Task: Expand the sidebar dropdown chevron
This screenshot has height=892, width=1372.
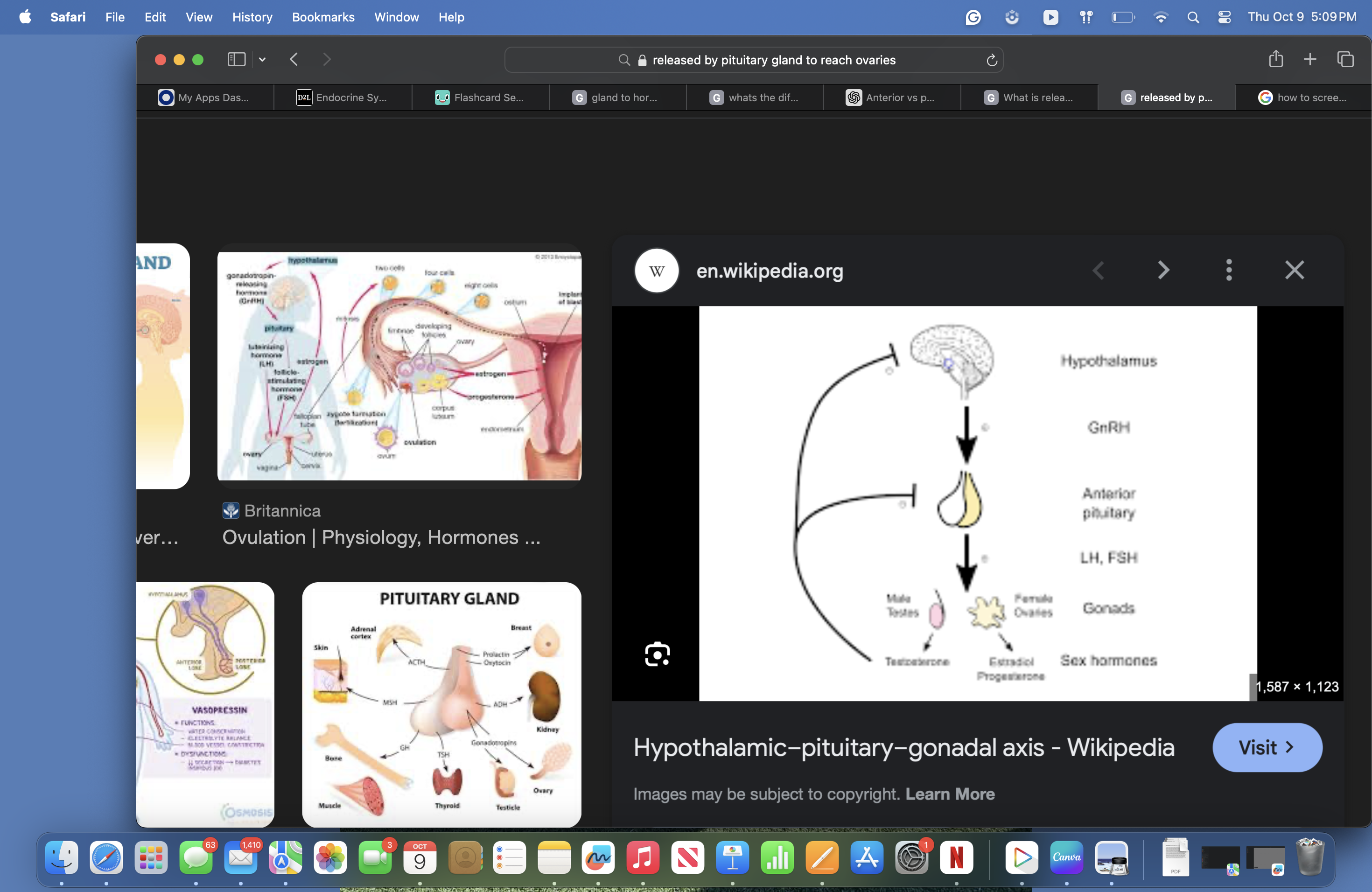Action: tap(262, 59)
